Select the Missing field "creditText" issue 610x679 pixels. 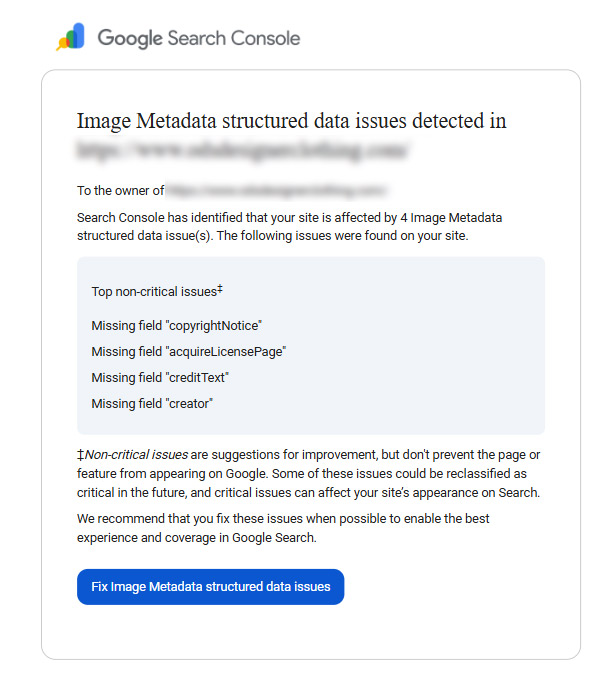(160, 378)
